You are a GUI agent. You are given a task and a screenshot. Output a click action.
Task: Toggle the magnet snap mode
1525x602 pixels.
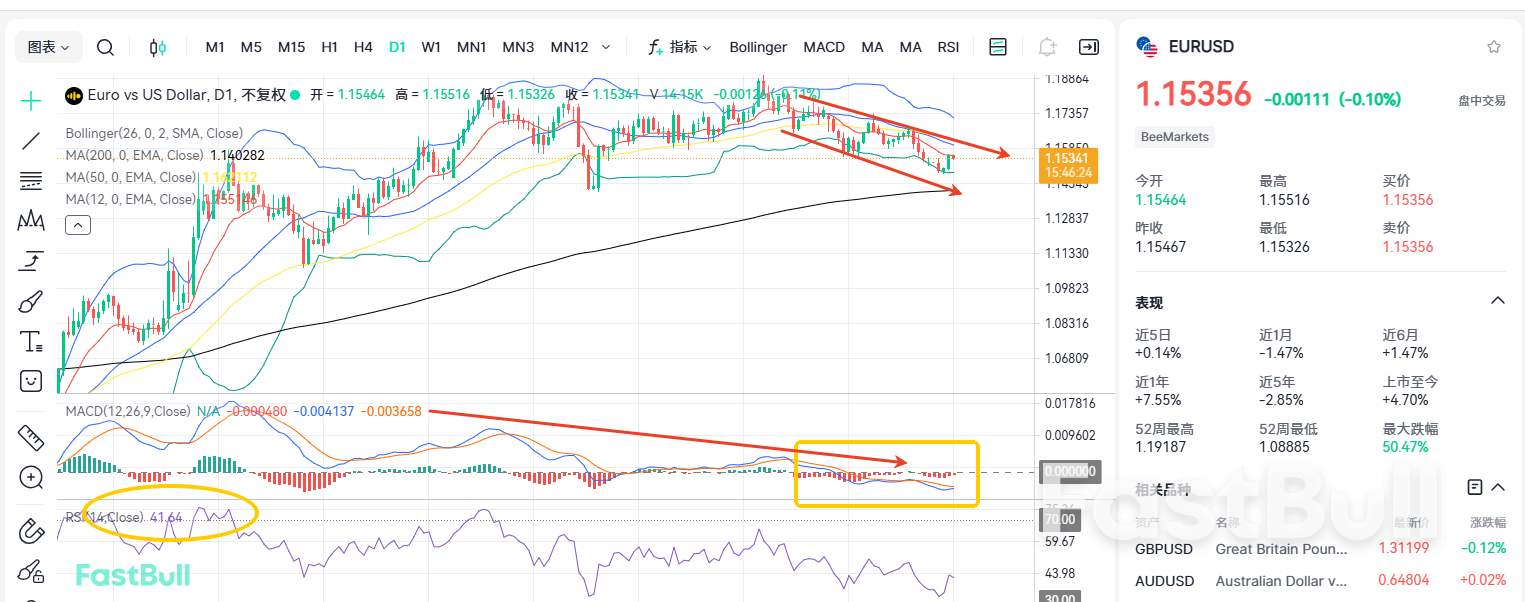(31, 530)
